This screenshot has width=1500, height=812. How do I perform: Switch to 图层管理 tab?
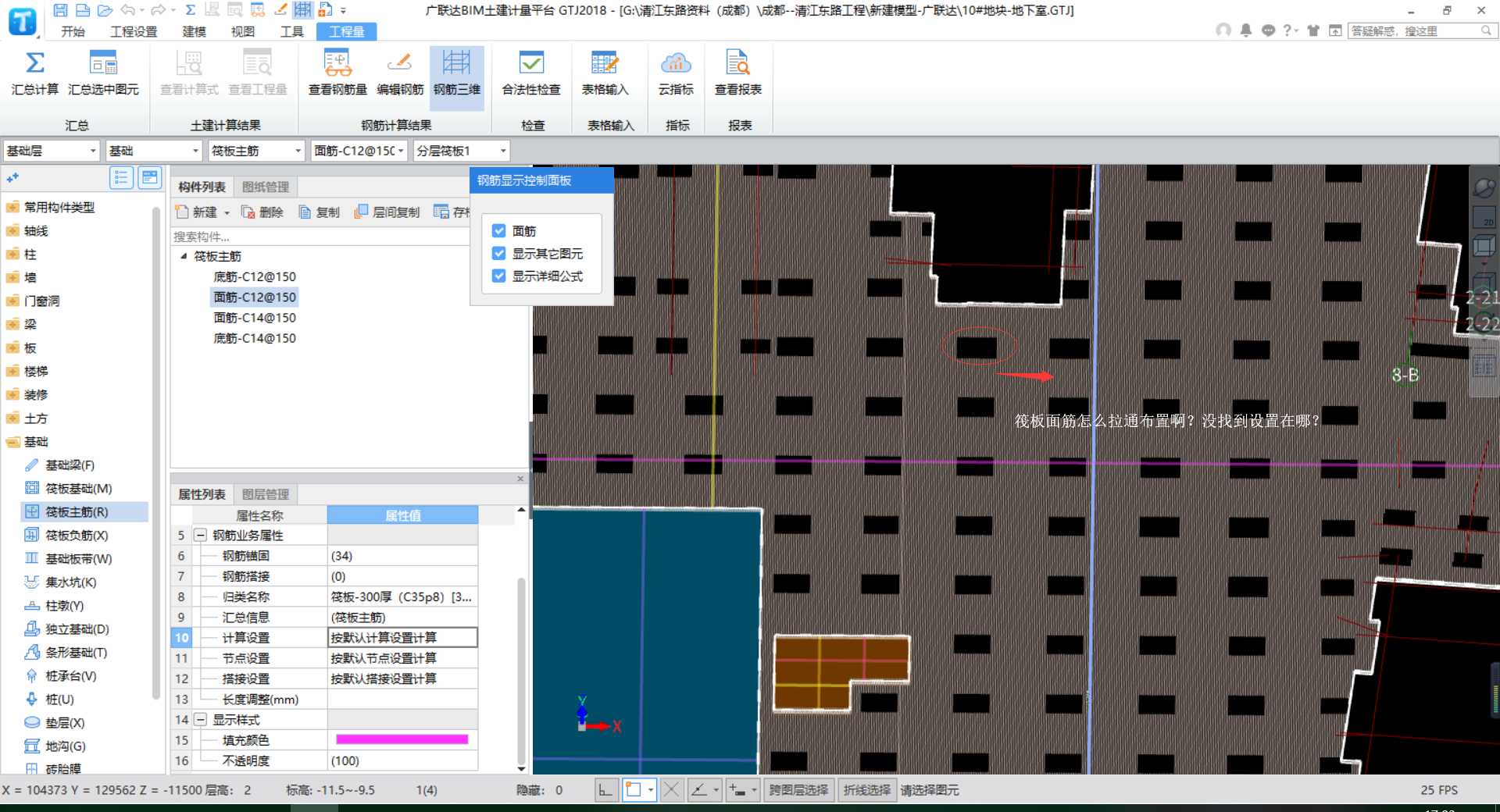click(x=266, y=494)
